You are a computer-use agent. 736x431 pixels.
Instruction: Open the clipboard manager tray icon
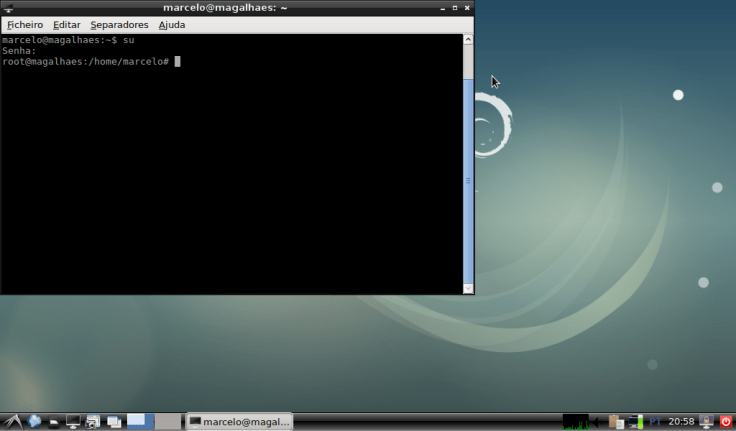click(x=616, y=421)
